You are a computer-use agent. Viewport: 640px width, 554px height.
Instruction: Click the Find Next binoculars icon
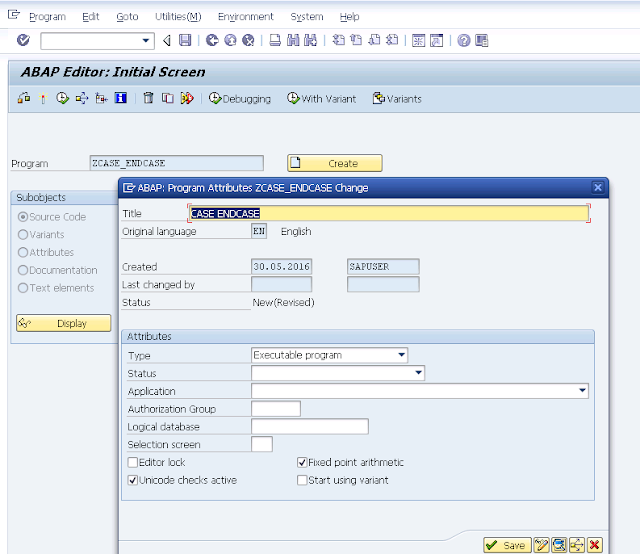[x=310, y=40]
